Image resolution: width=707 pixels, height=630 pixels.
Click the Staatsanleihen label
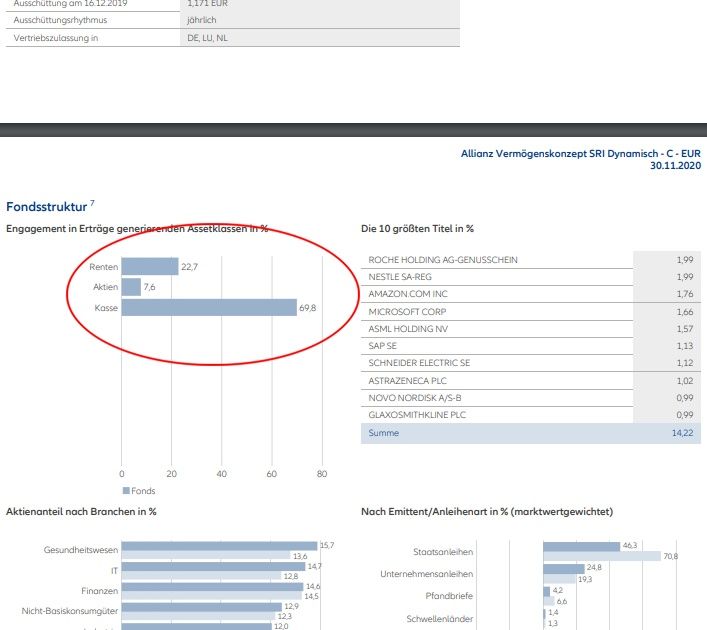443,552
